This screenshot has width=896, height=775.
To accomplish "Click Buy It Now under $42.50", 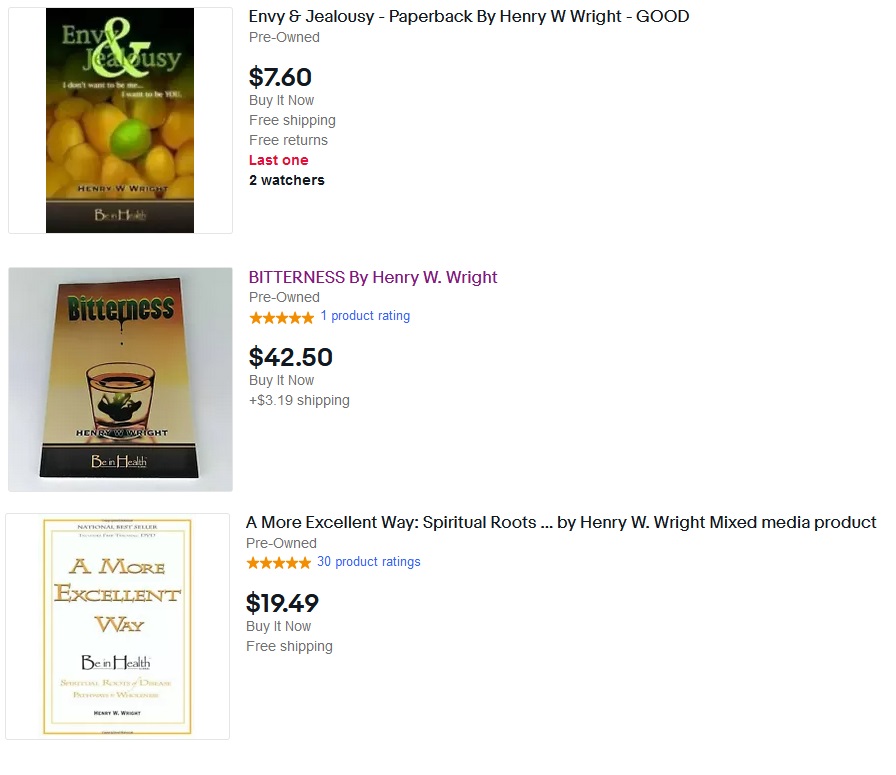I will 281,380.
